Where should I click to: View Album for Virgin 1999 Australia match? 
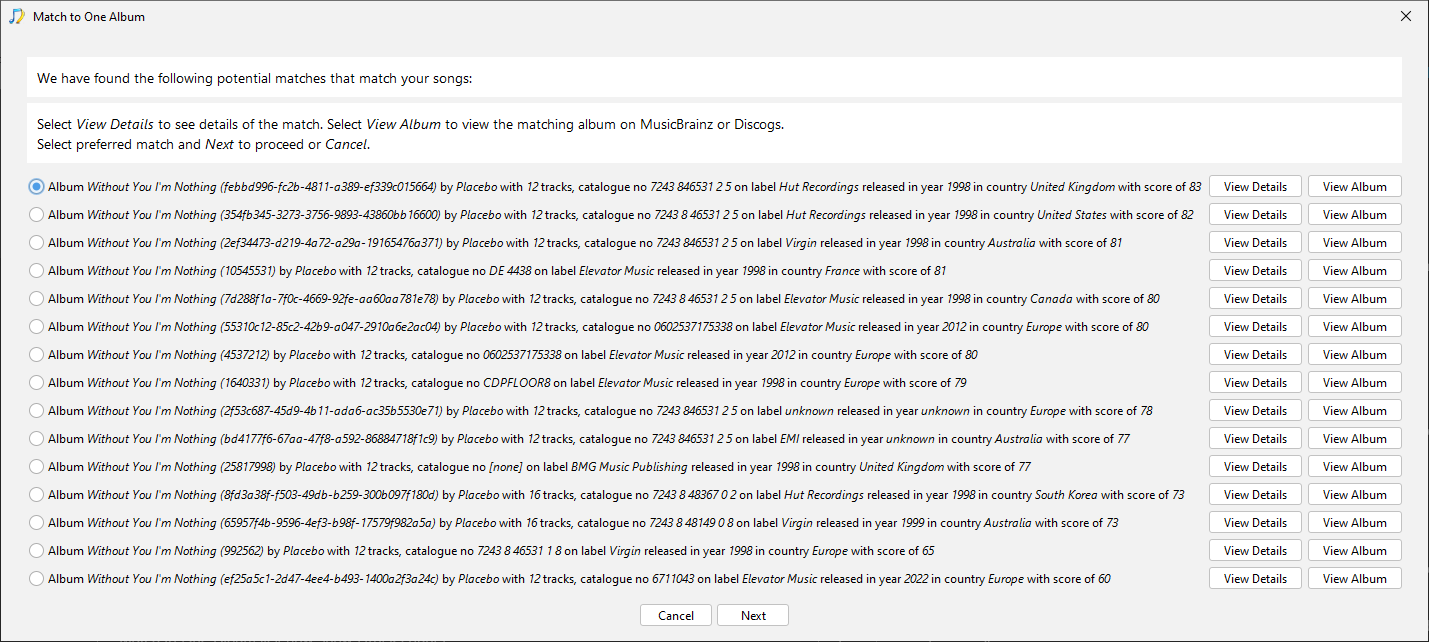point(1355,523)
